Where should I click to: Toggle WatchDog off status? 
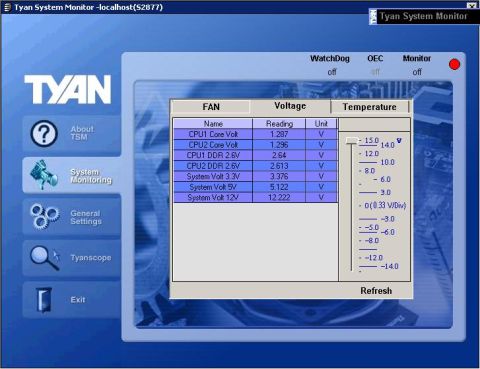click(x=332, y=72)
